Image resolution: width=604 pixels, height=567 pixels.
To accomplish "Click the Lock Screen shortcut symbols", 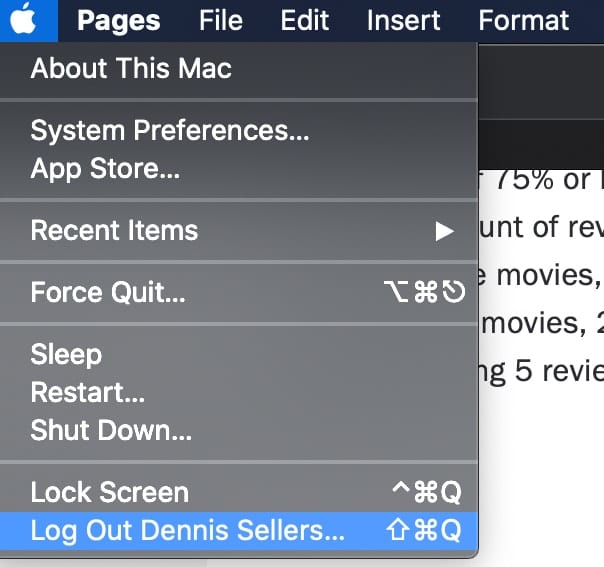I will [x=424, y=493].
